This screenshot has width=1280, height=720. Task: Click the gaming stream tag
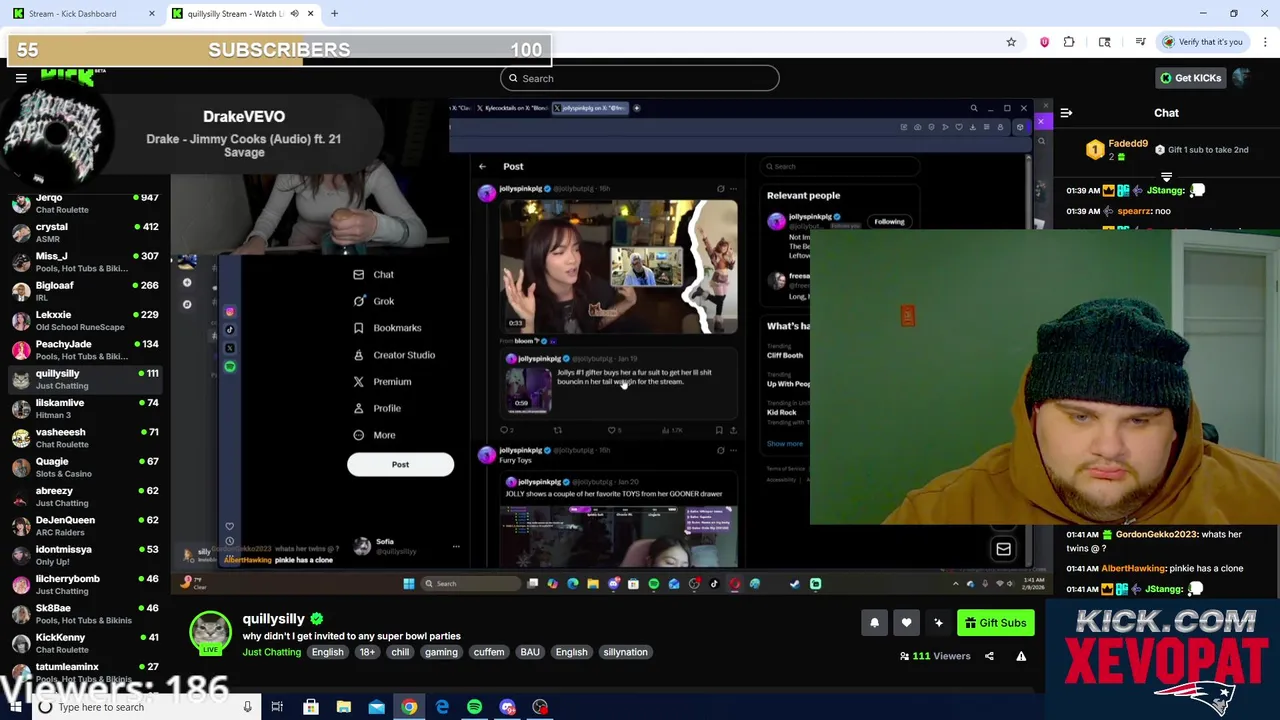point(441,652)
